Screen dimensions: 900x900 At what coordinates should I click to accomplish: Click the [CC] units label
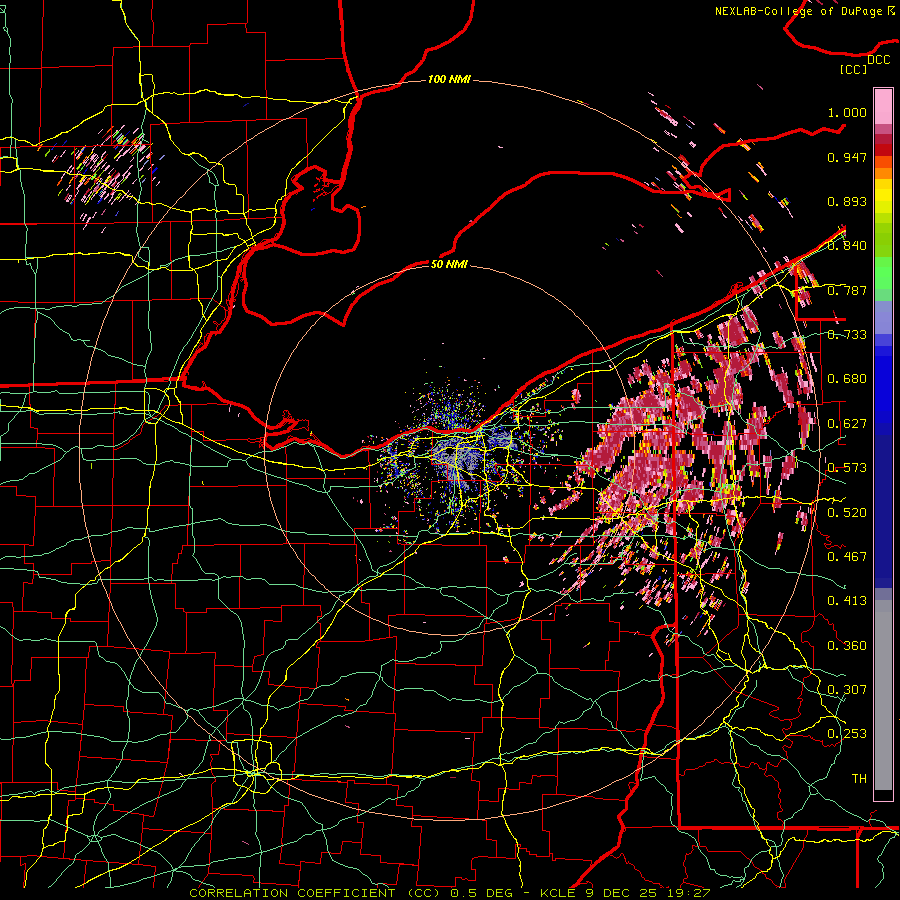click(x=854, y=69)
